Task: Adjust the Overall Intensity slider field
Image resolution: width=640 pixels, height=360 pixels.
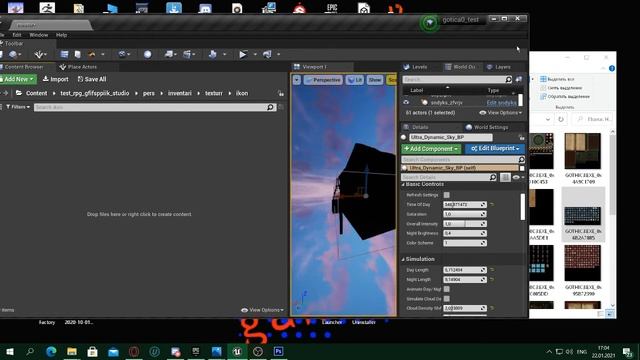Action: pos(465,224)
